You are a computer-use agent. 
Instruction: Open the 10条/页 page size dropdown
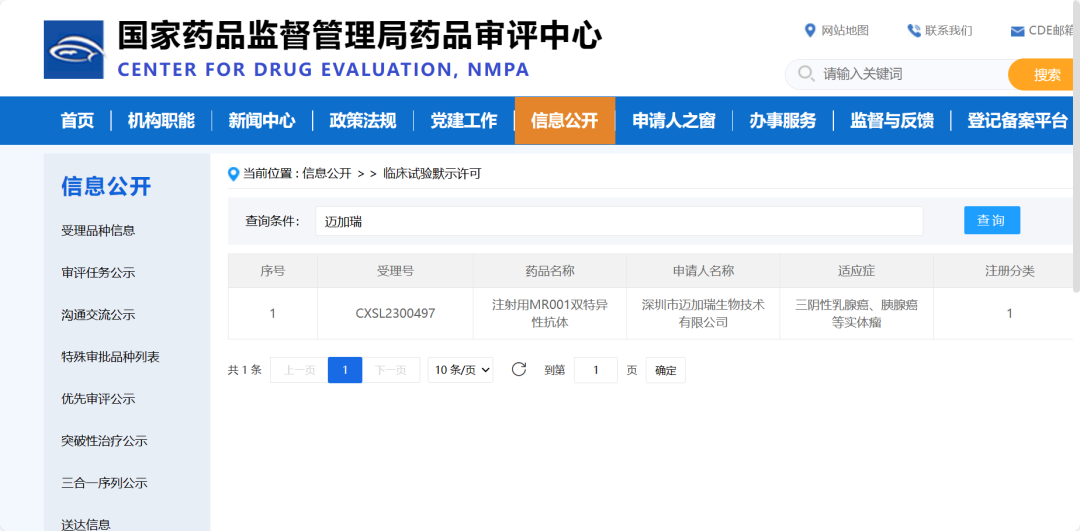pyautogui.click(x=461, y=370)
